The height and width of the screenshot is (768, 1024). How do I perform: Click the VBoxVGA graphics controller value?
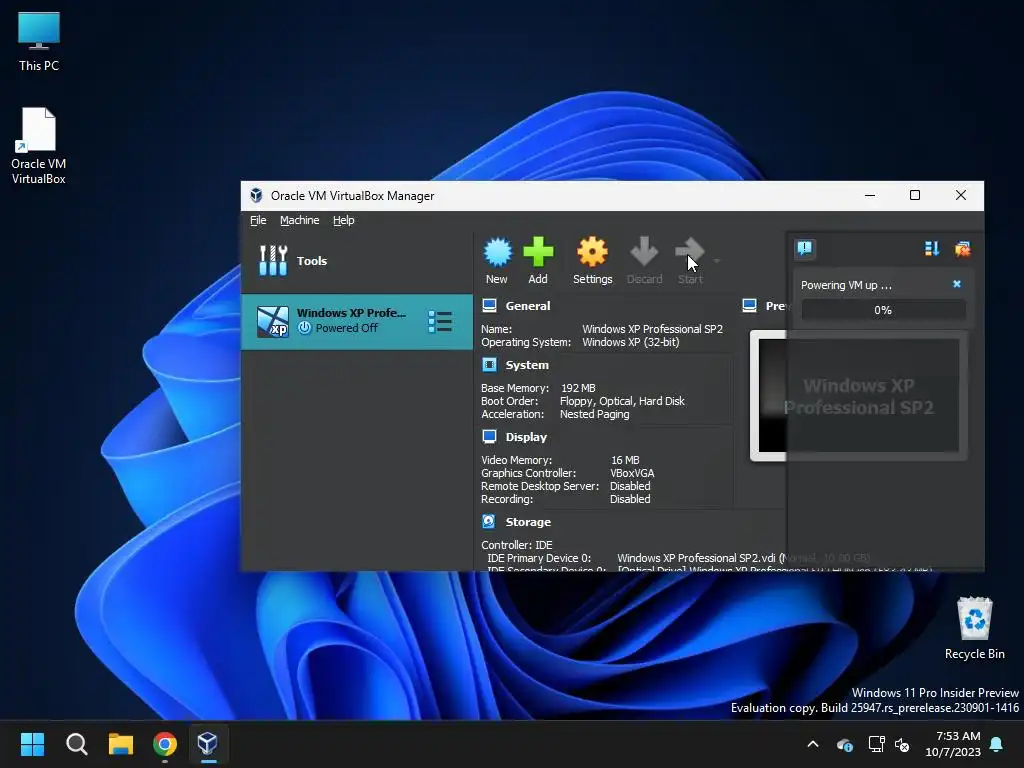click(632, 473)
